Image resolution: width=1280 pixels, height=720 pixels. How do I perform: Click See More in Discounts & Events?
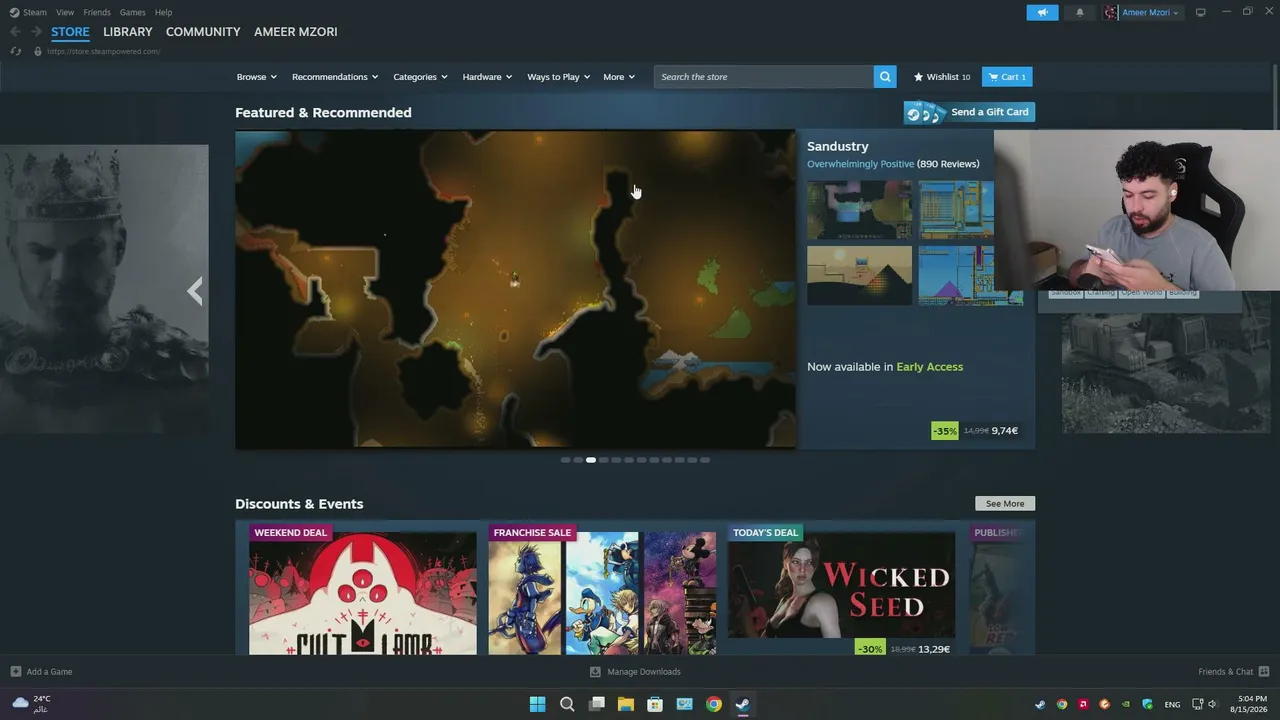coord(1005,504)
